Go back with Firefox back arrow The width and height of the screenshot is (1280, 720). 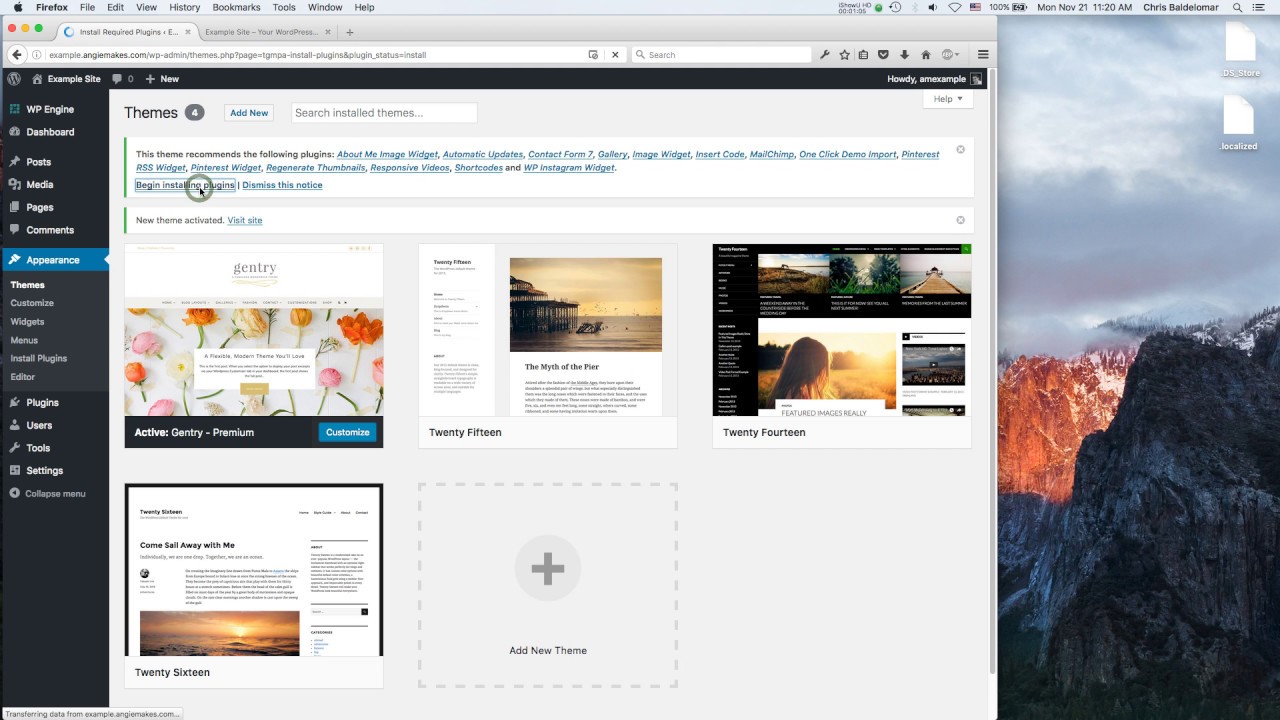click(16, 55)
